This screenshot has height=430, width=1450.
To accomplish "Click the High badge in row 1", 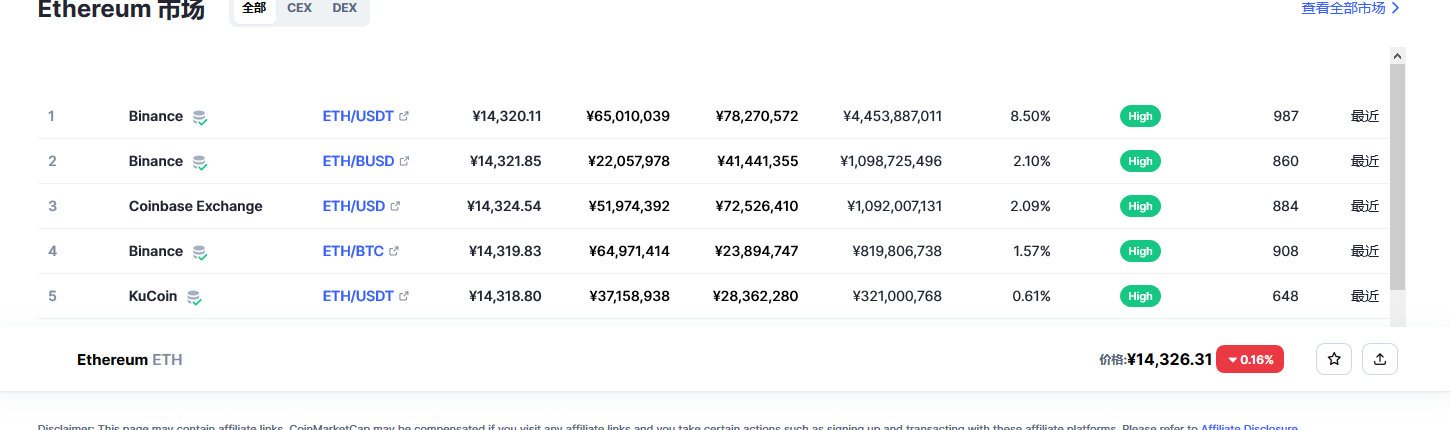I will (x=1140, y=116).
